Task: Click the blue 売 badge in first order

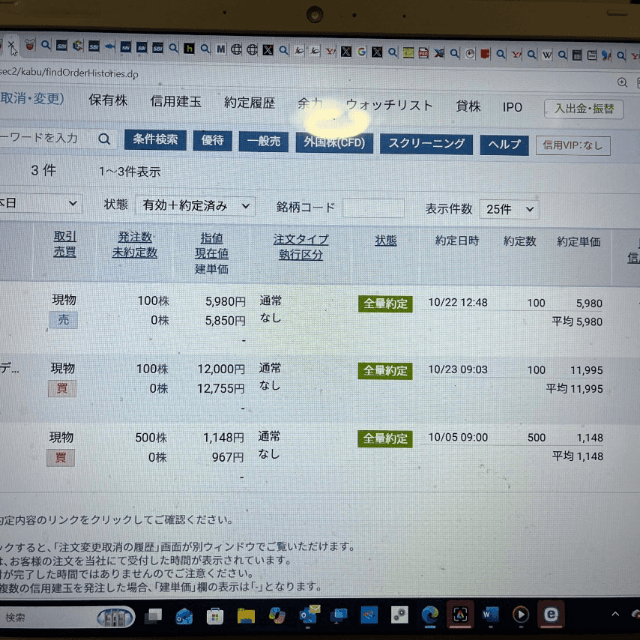Action: [63, 320]
